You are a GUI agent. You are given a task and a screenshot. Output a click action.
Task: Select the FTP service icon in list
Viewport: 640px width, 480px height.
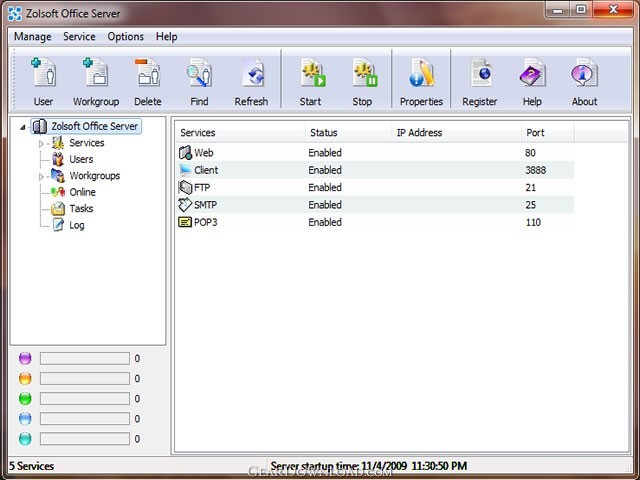(x=185, y=187)
